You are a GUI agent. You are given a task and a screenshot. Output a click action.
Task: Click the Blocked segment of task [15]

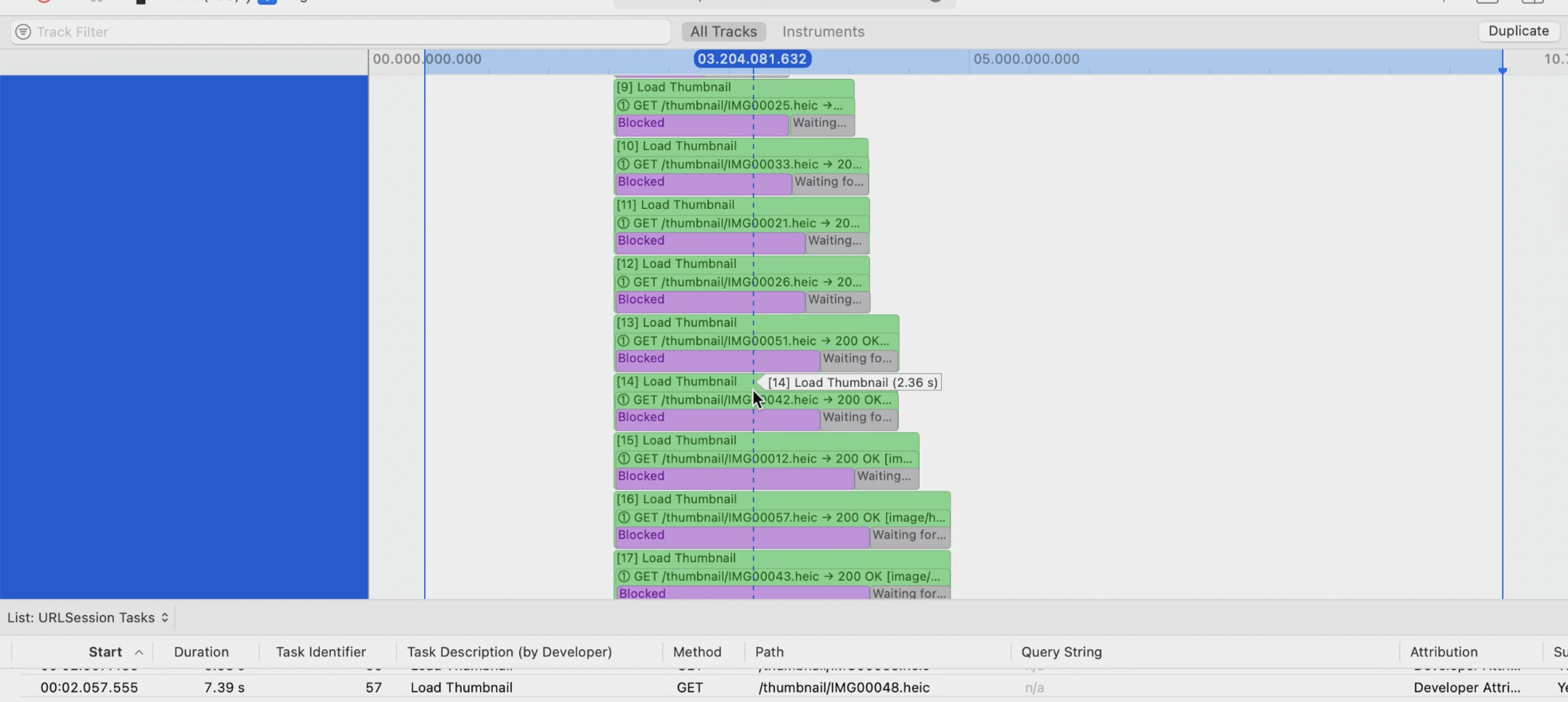click(x=734, y=478)
